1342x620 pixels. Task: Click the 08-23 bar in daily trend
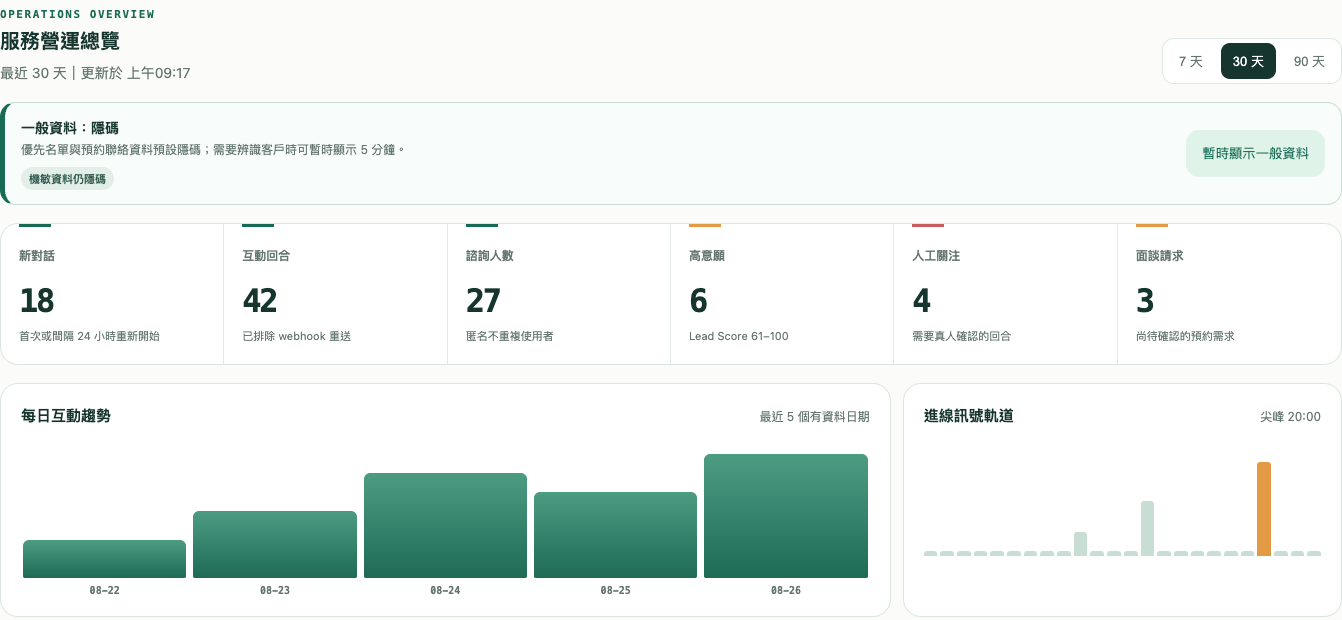pos(275,545)
